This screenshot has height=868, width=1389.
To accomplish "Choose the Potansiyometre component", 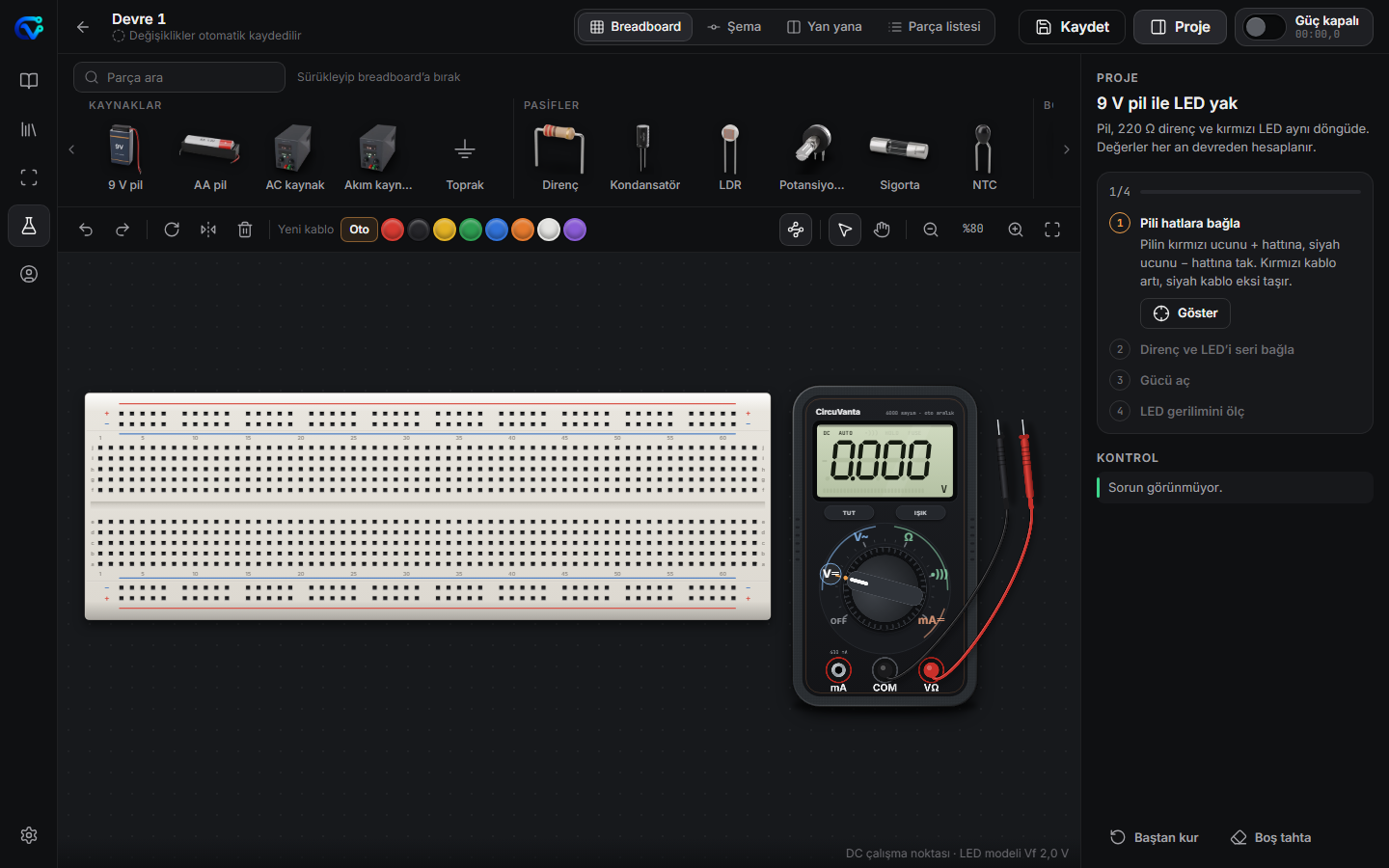I will tap(812, 156).
